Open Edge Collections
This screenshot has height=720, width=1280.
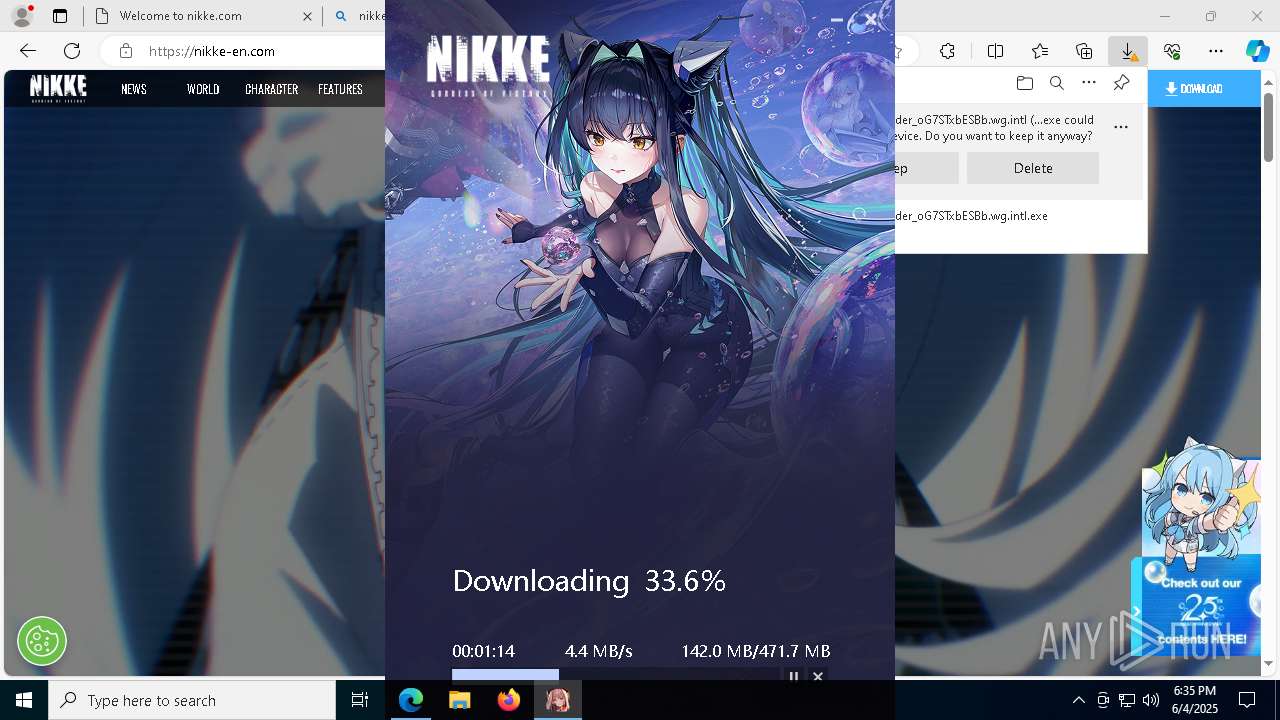(1084, 51)
